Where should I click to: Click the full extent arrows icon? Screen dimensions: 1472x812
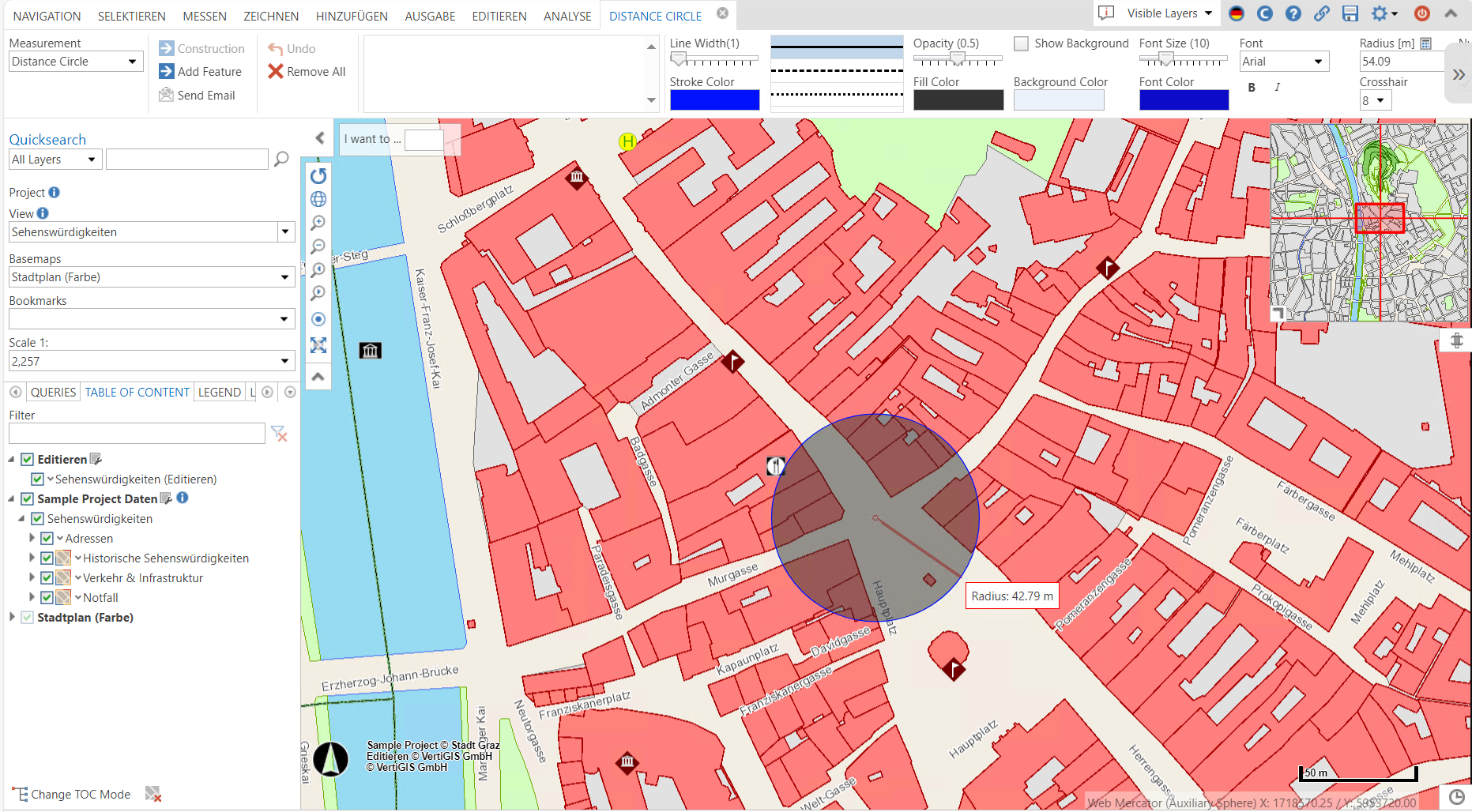pyautogui.click(x=318, y=345)
